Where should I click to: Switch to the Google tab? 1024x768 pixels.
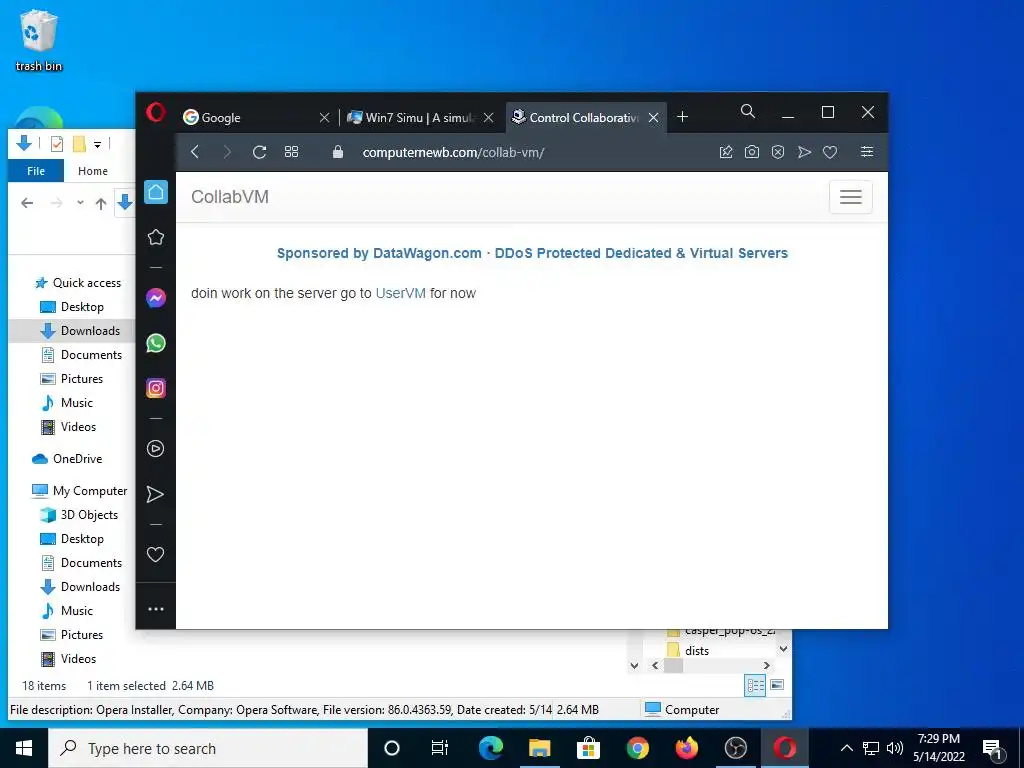248,118
